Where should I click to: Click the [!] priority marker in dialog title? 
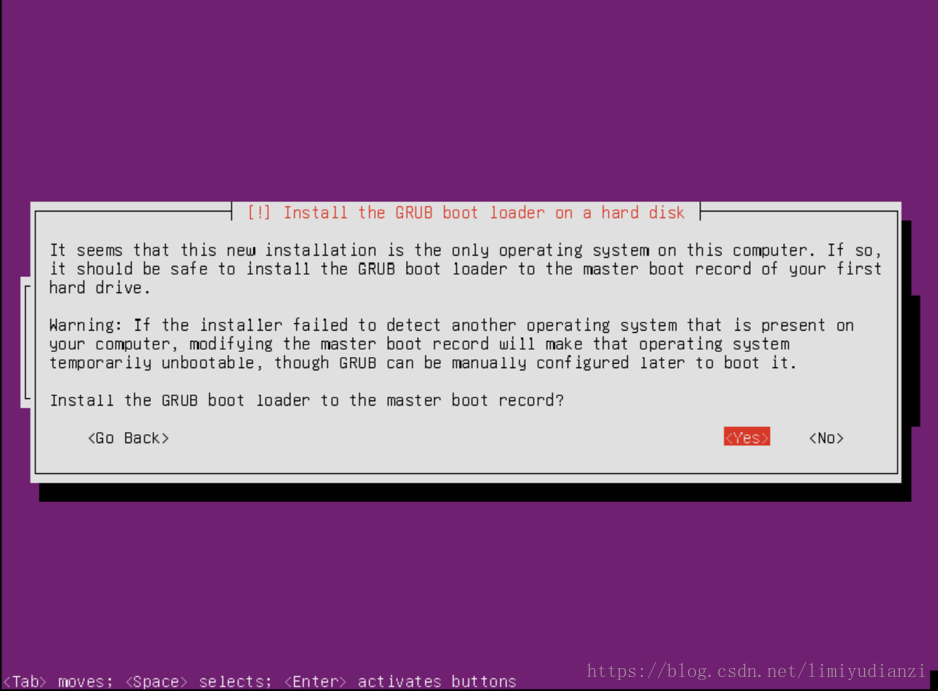(258, 212)
